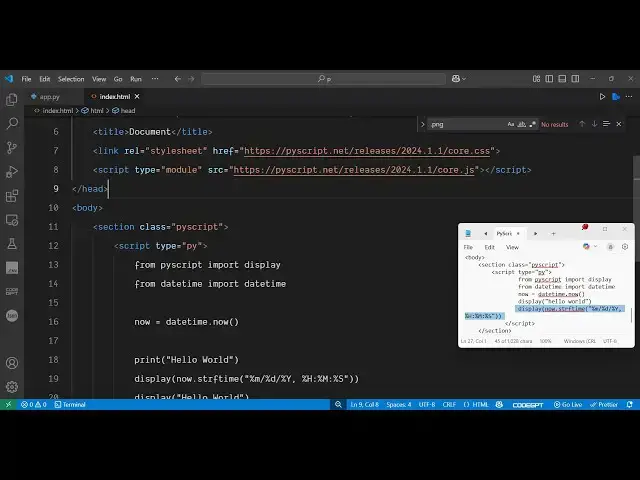Go to next match in Find widget
The height and width of the screenshot is (480, 640).
pos(594,124)
